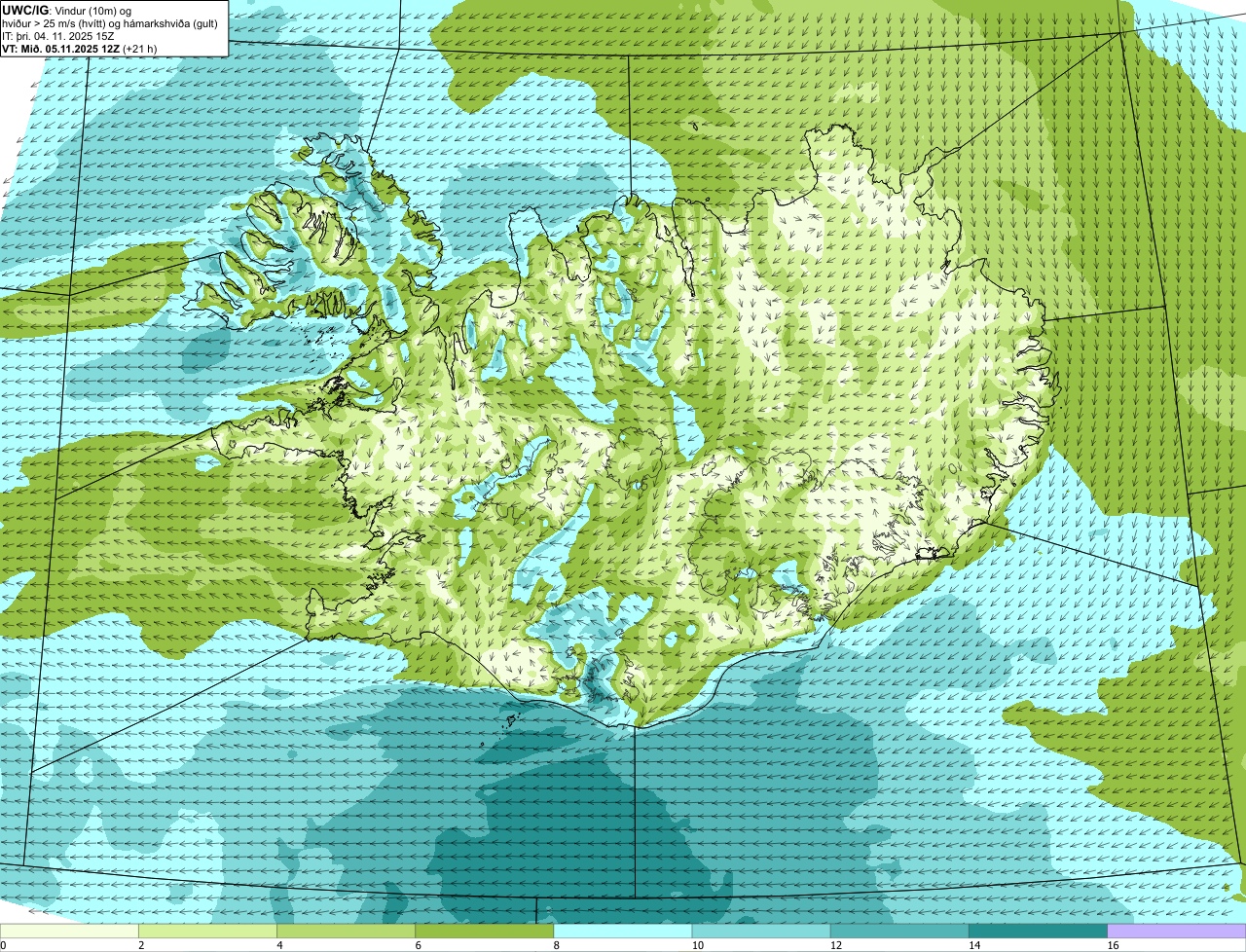
Task: Click the legend scale label '6'
Action: [418, 945]
